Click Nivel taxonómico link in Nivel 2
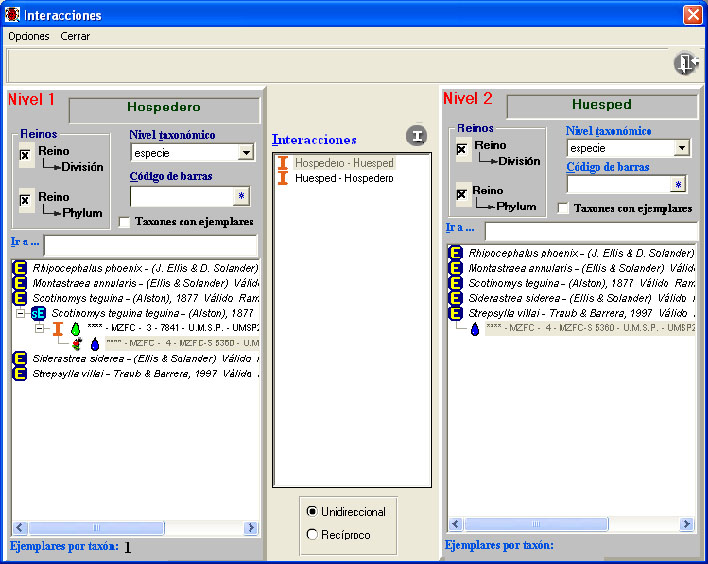The width and height of the screenshot is (708, 564). tap(608, 131)
